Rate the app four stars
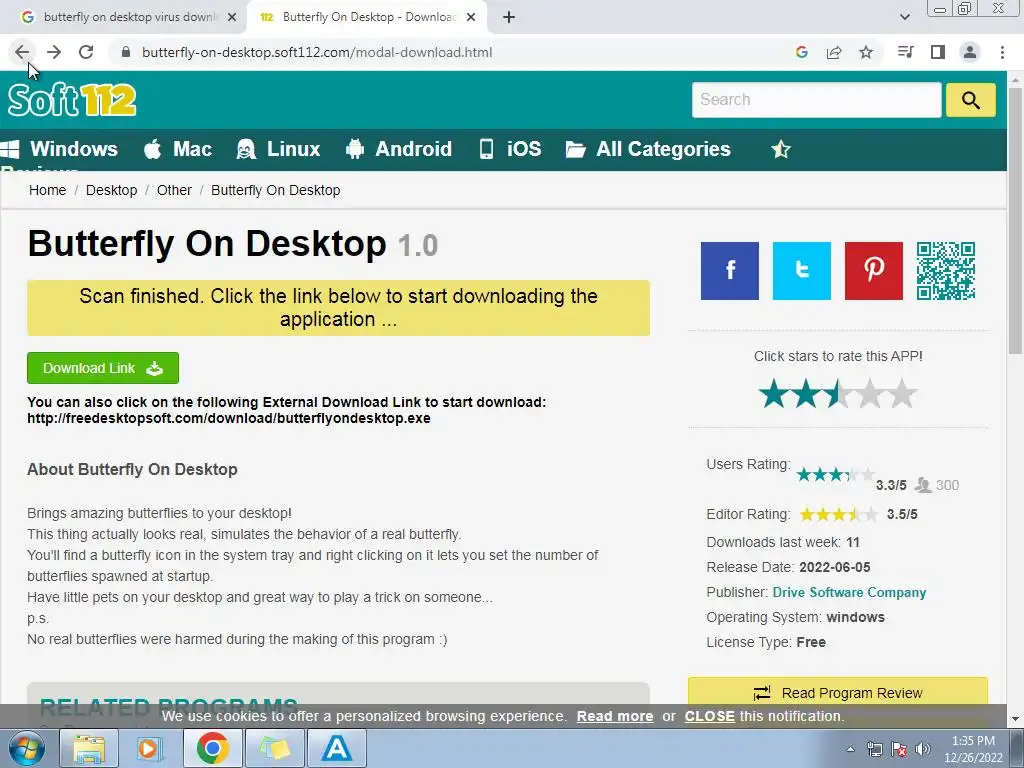 point(870,394)
